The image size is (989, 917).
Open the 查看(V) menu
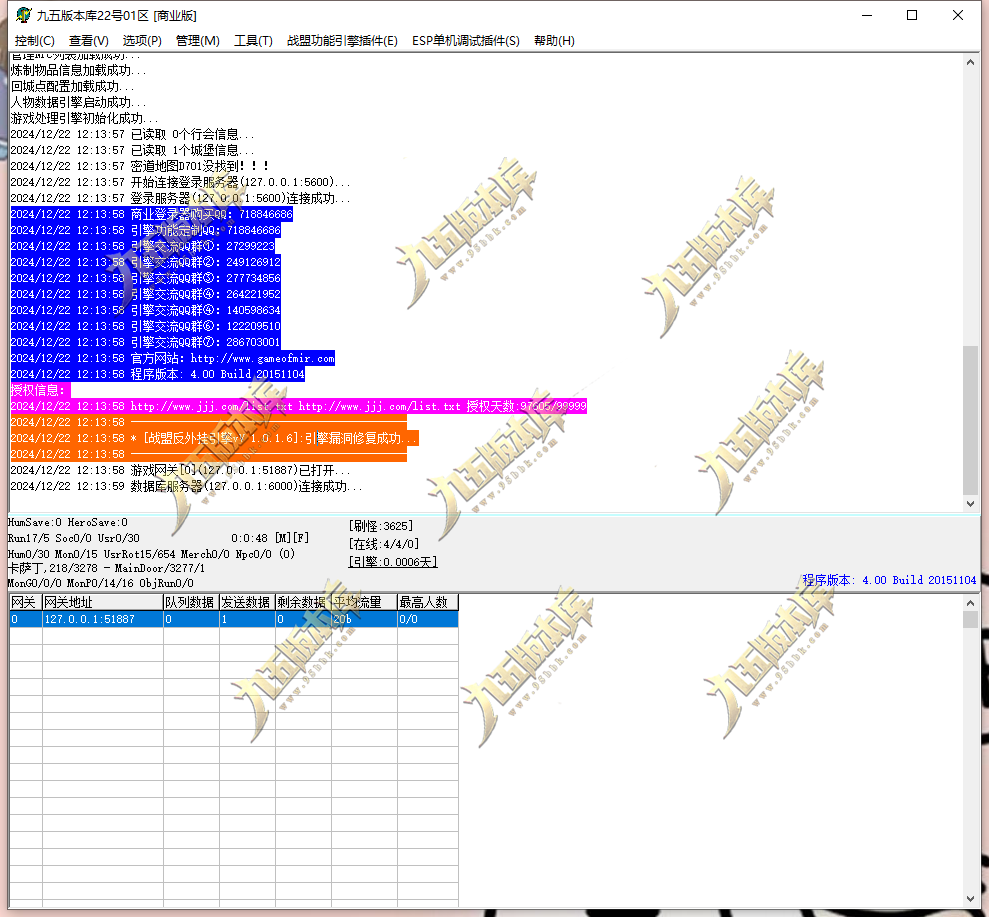click(88, 41)
